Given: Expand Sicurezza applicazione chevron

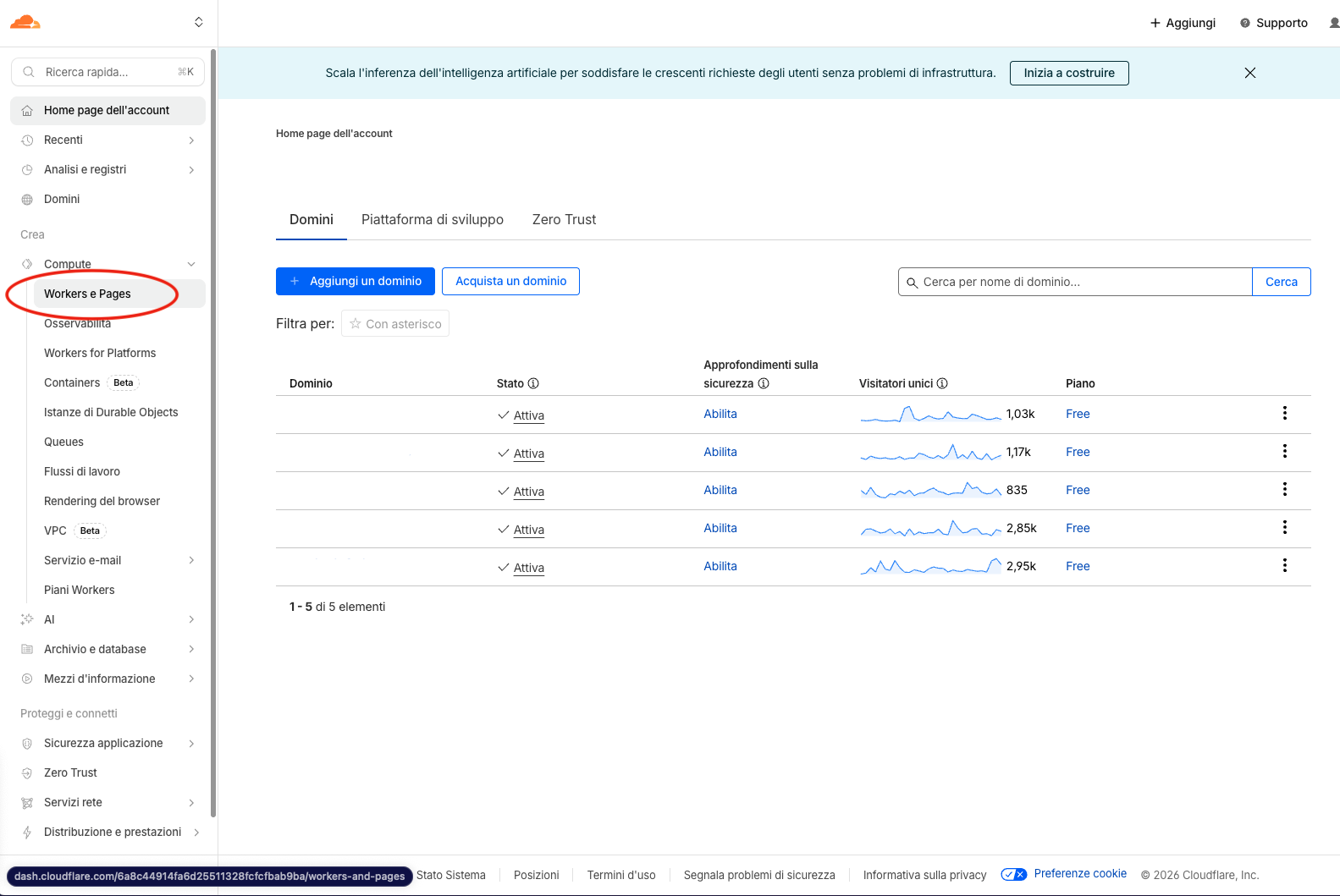Looking at the screenshot, I should 192,743.
